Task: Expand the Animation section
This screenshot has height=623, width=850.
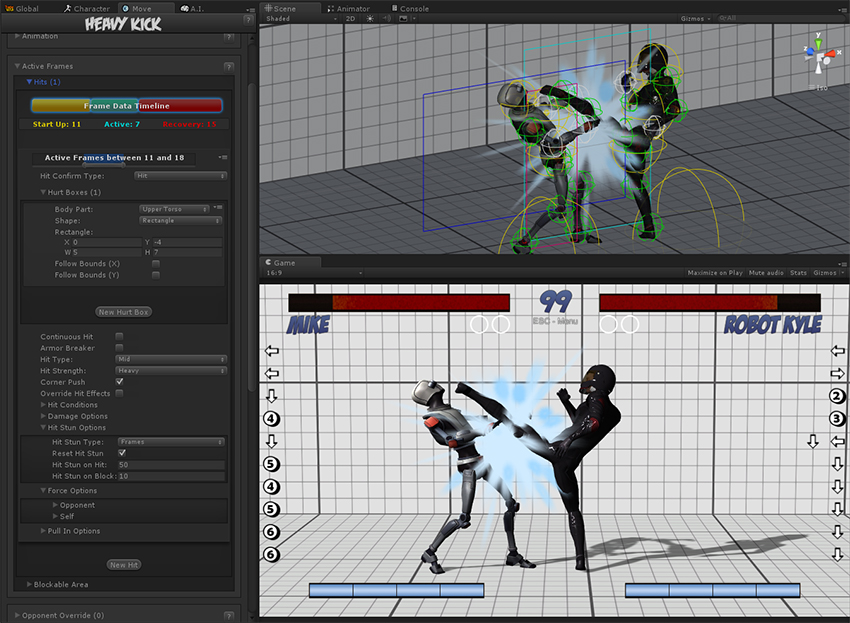Action: click(17, 36)
